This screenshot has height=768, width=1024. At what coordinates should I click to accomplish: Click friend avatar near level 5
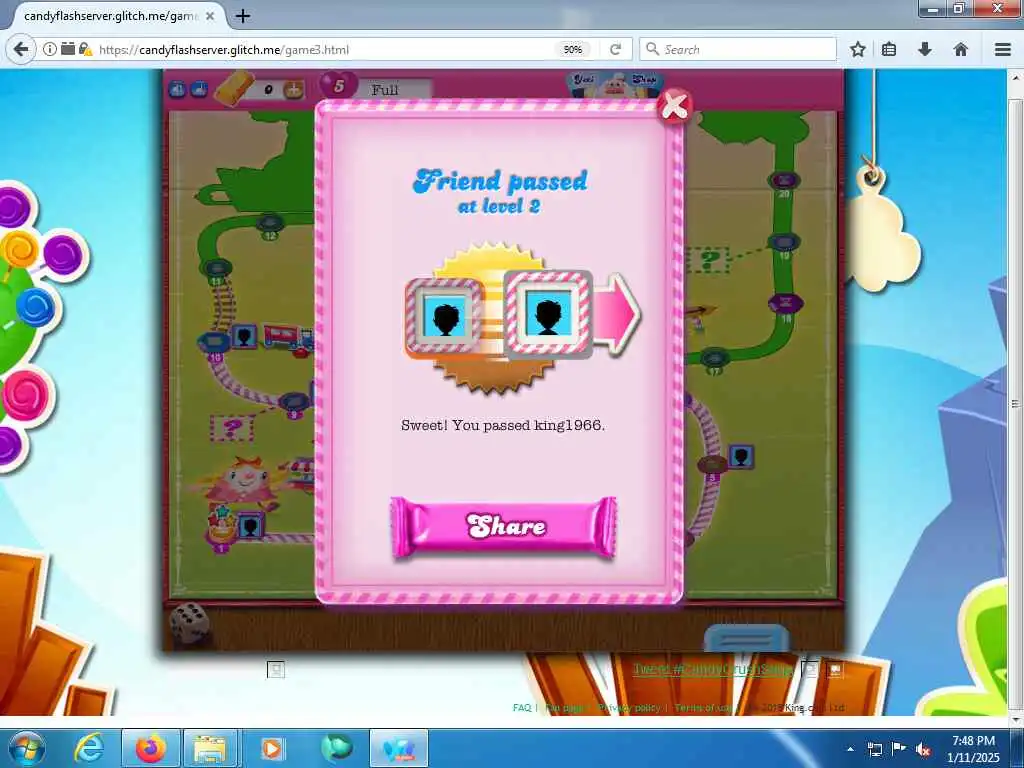click(741, 456)
